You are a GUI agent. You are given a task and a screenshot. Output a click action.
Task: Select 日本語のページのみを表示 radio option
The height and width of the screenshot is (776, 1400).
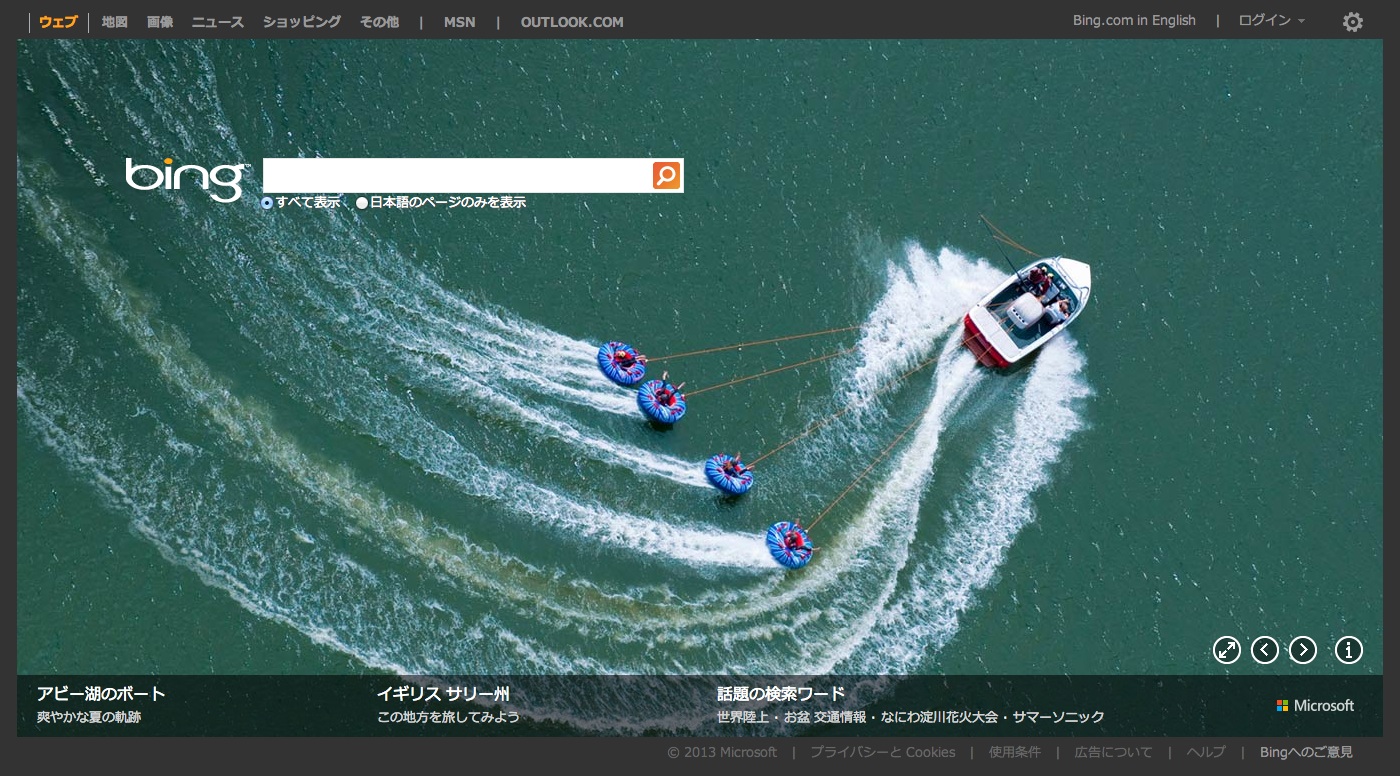pyautogui.click(x=362, y=203)
